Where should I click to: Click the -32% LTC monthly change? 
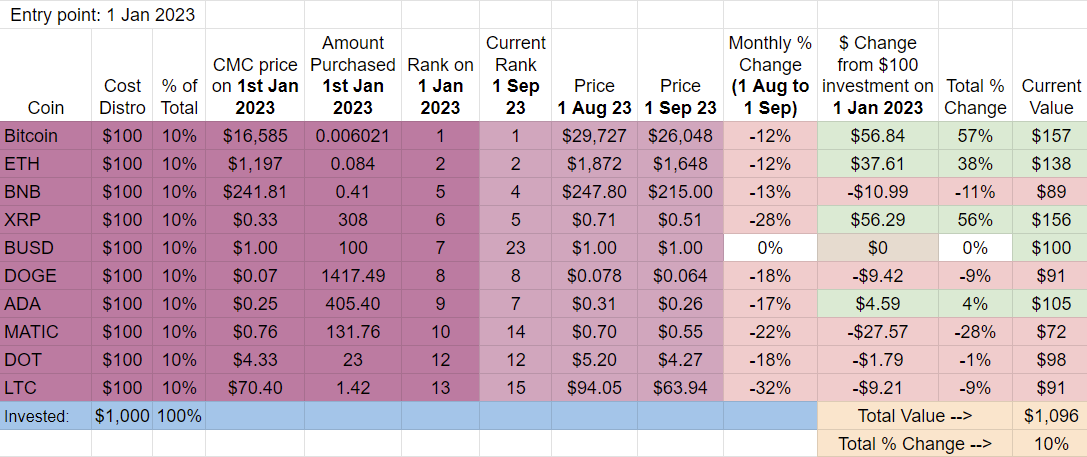pyautogui.click(x=770, y=387)
